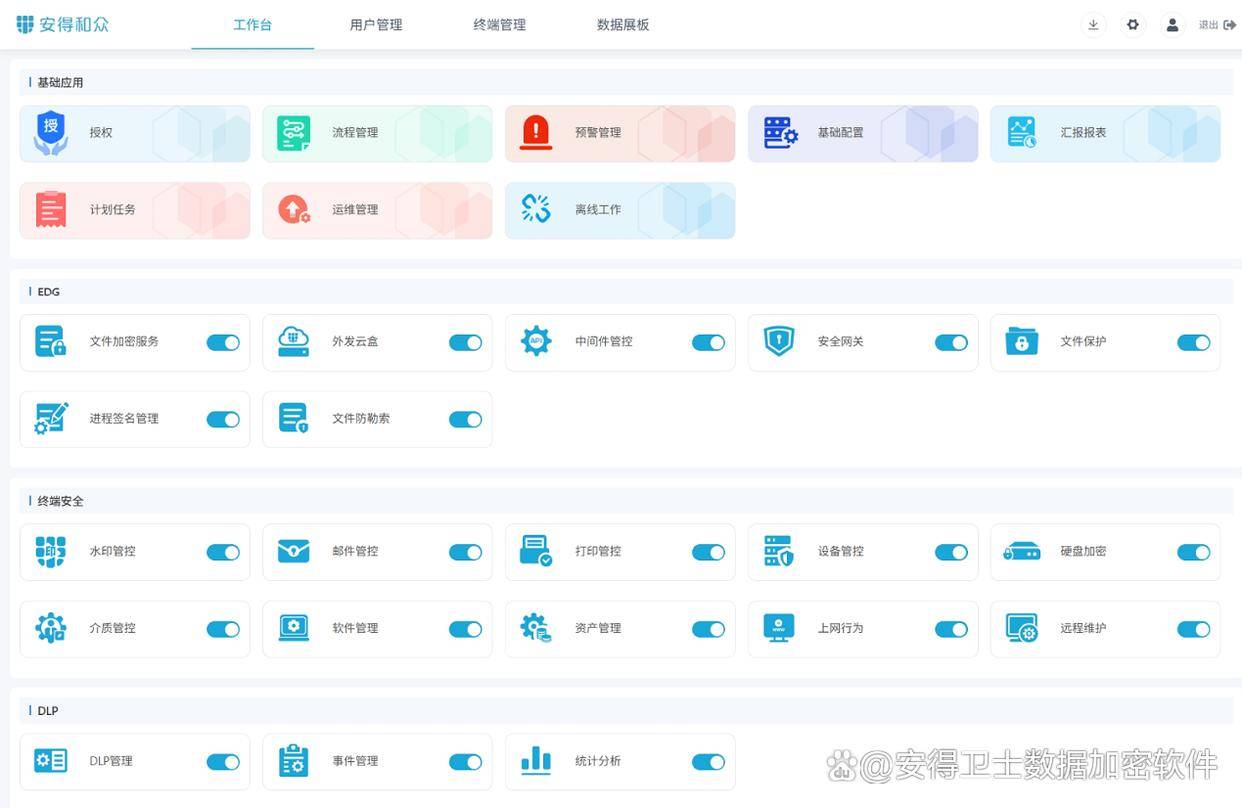The height and width of the screenshot is (808, 1242).
Task: Switch to the 工作台 tab
Action: [x=252, y=25]
